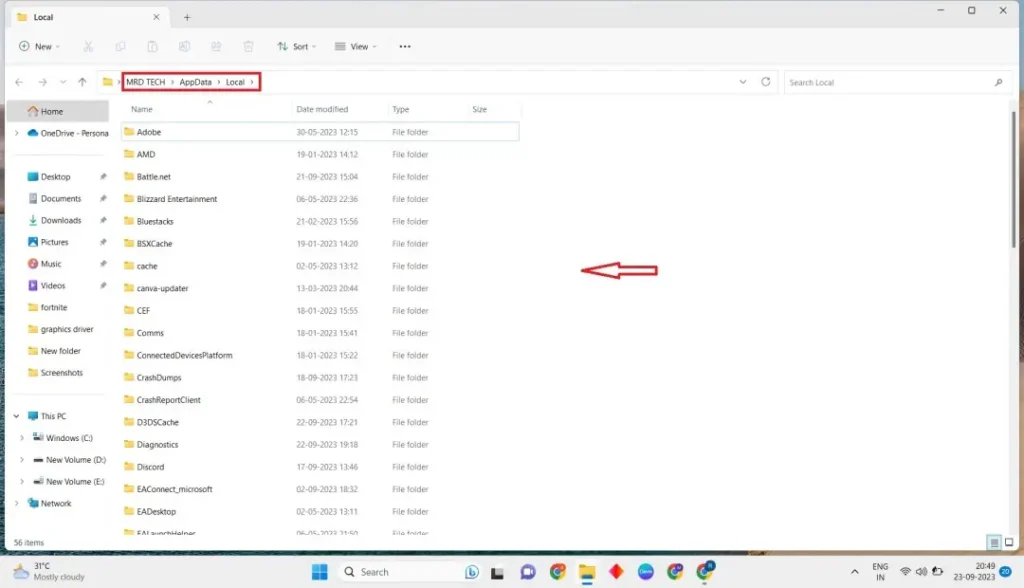Expand the Windows (C:) drive tree node
1024x588 pixels.
(x=22, y=438)
